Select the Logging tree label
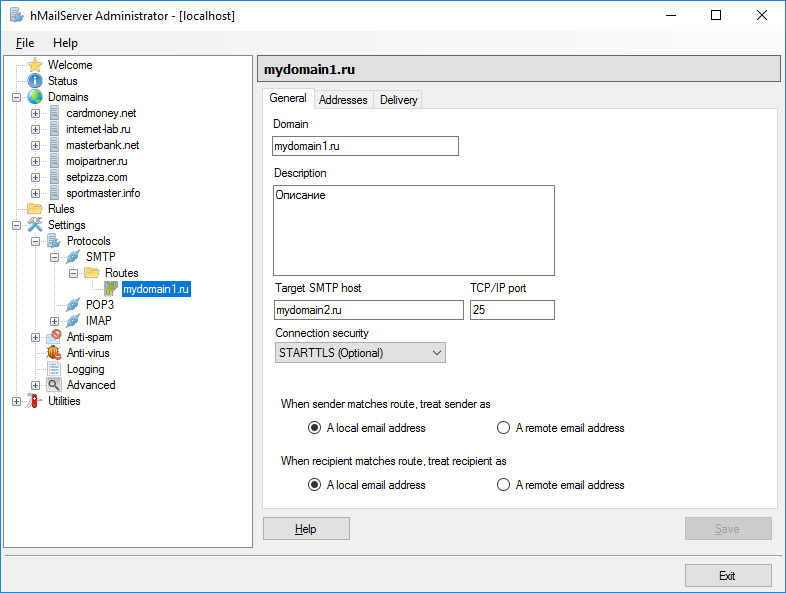 86,369
